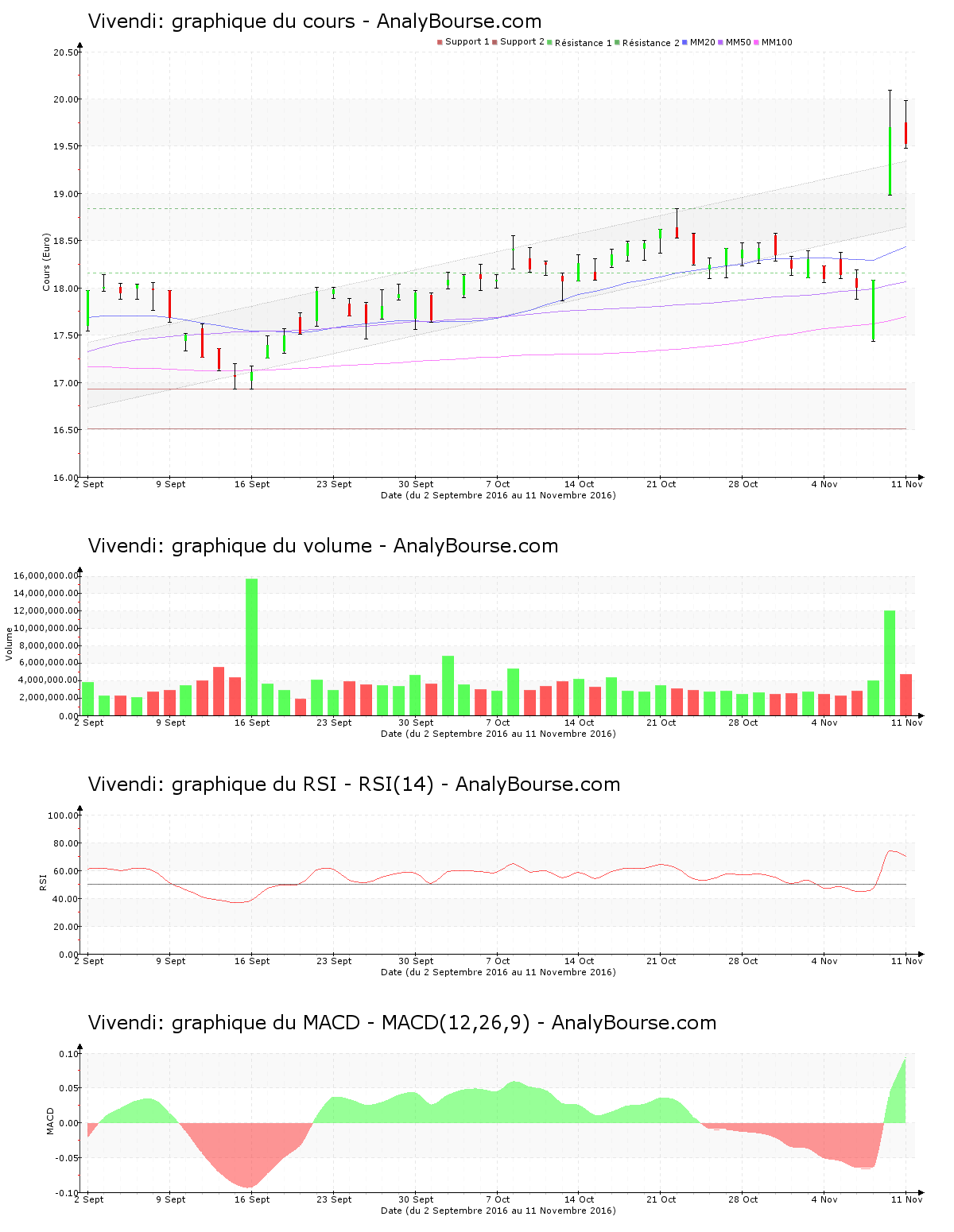Viewport: 954px width, 1232px height.
Task: Click the '23 Sept' label under the RSI chart
Action: pos(334,961)
